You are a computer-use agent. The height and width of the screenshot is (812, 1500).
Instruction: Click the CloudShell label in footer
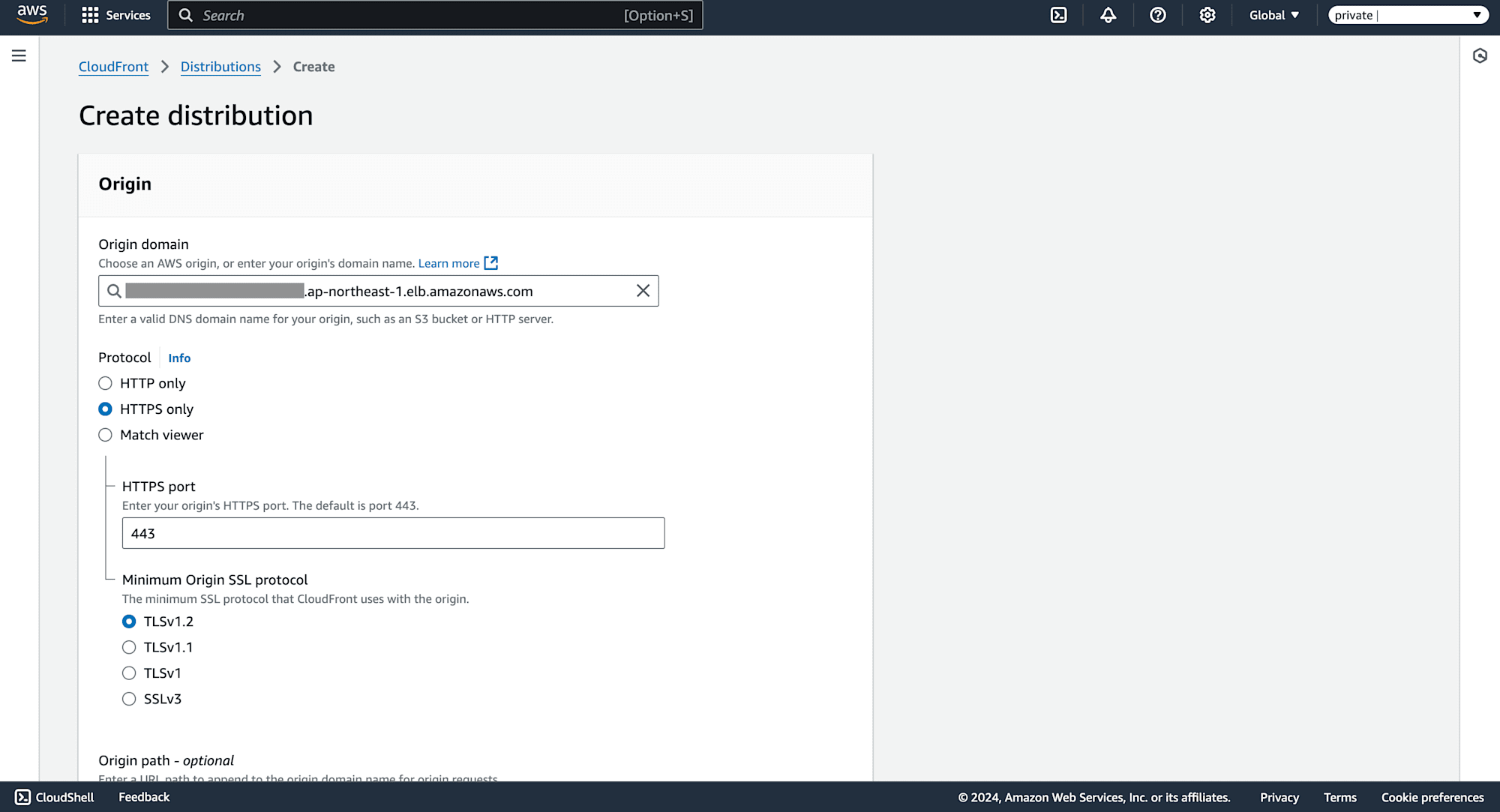tap(65, 797)
